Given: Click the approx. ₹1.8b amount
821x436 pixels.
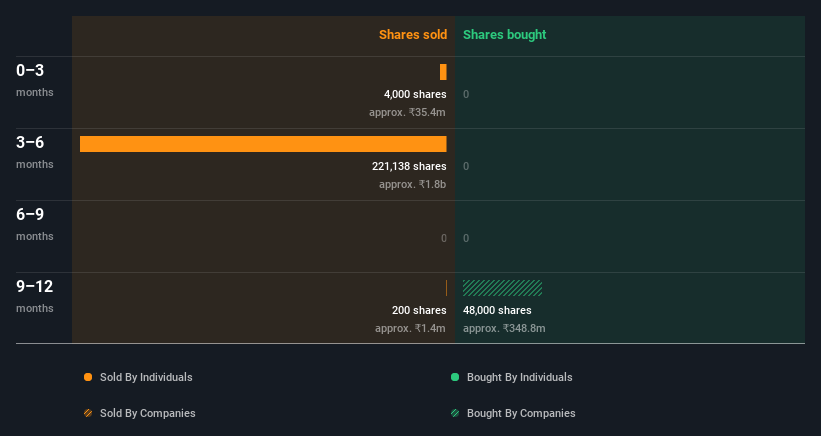Looking at the screenshot, I should click(x=413, y=184).
